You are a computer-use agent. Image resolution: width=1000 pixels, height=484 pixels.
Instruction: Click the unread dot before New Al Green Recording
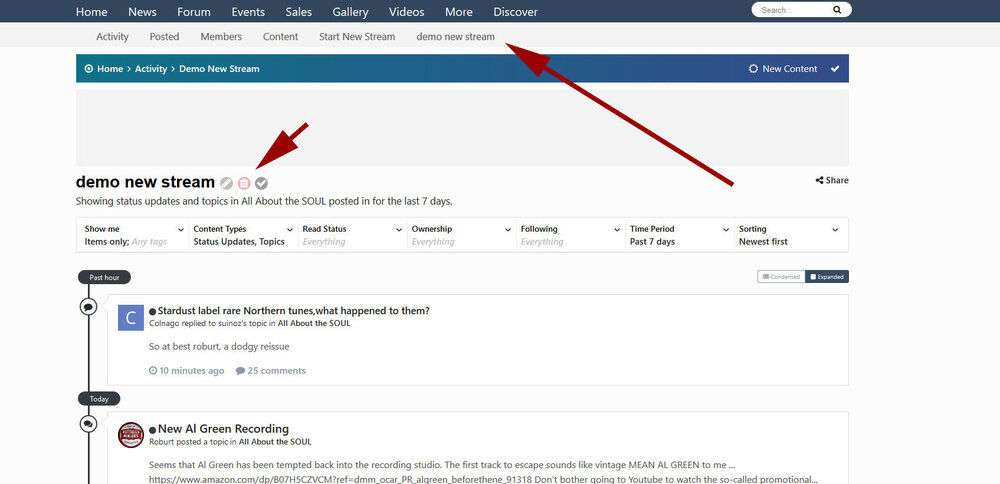point(152,430)
